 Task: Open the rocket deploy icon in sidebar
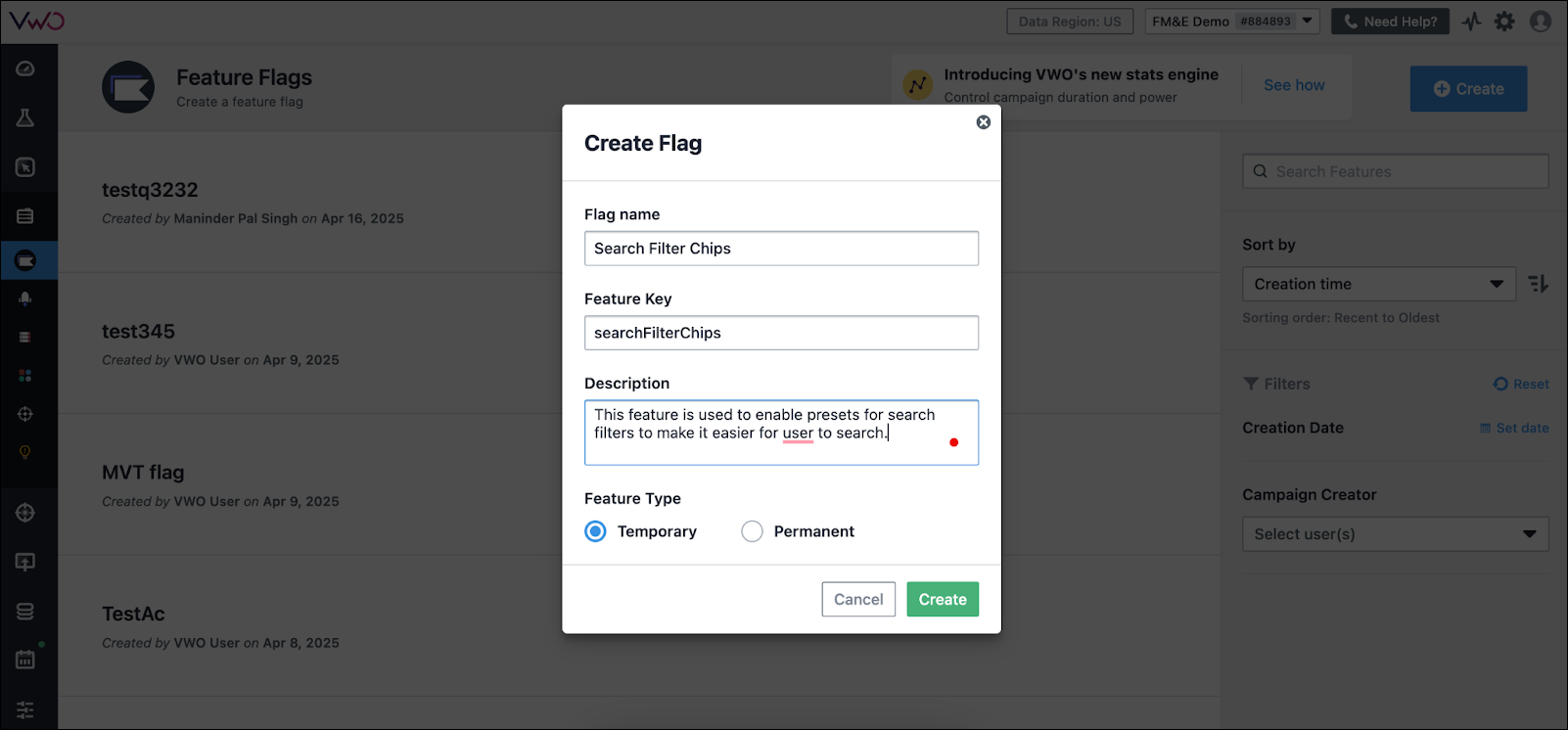tap(25, 298)
